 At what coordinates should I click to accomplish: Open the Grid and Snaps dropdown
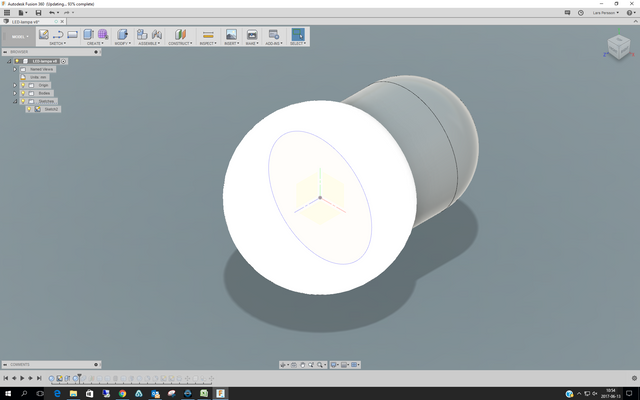coord(344,365)
